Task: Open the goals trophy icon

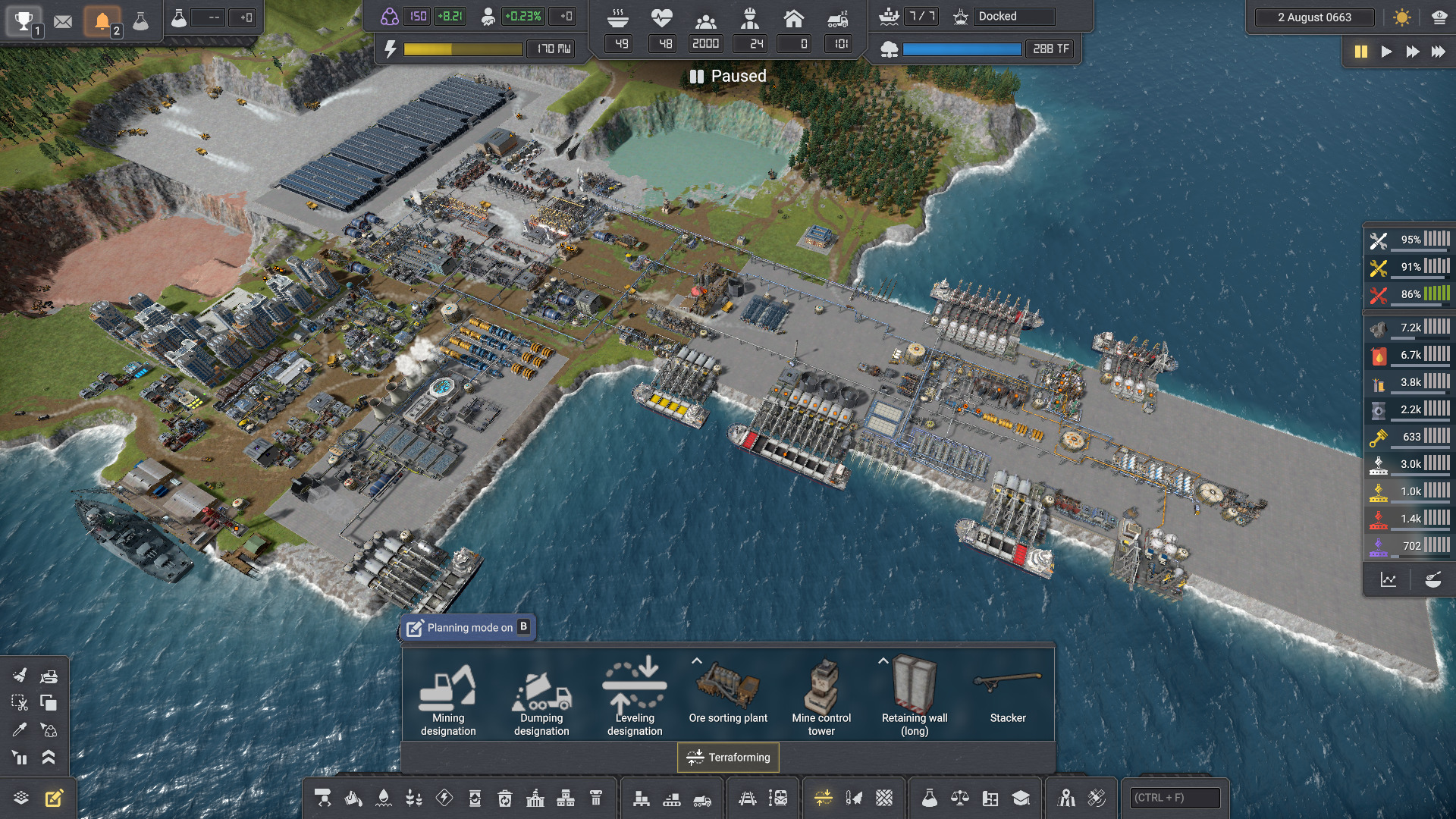Action: [24, 20]
